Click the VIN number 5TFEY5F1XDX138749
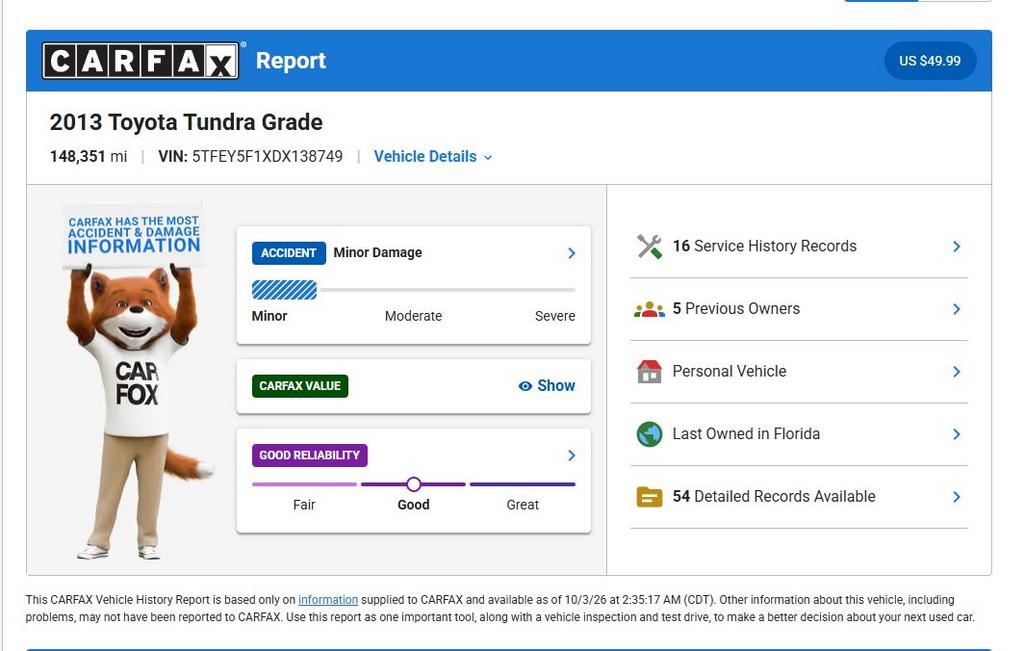1024x651 pixels. point(267,157)
